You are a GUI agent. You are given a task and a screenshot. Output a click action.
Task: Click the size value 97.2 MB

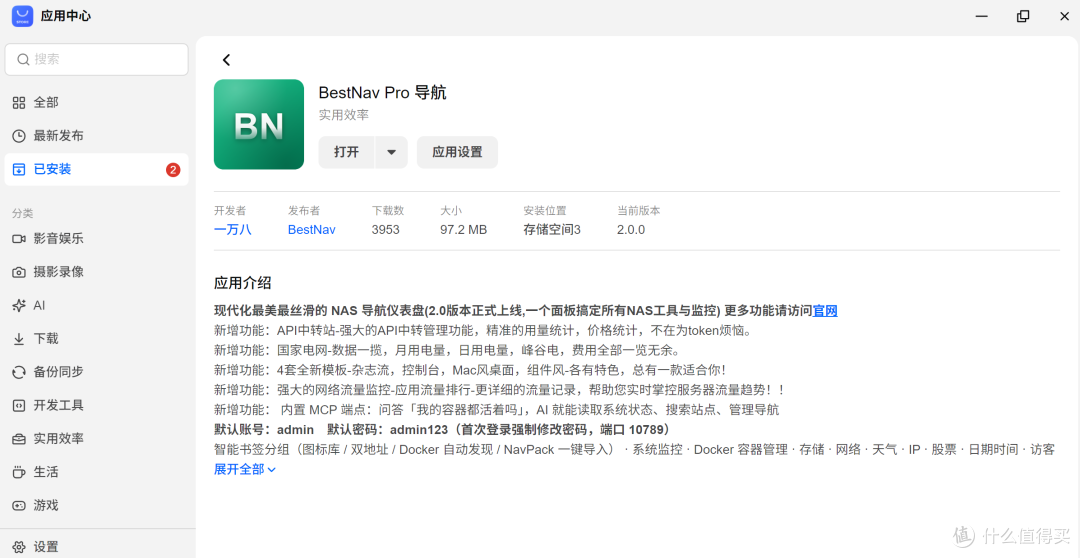(464, 229)
